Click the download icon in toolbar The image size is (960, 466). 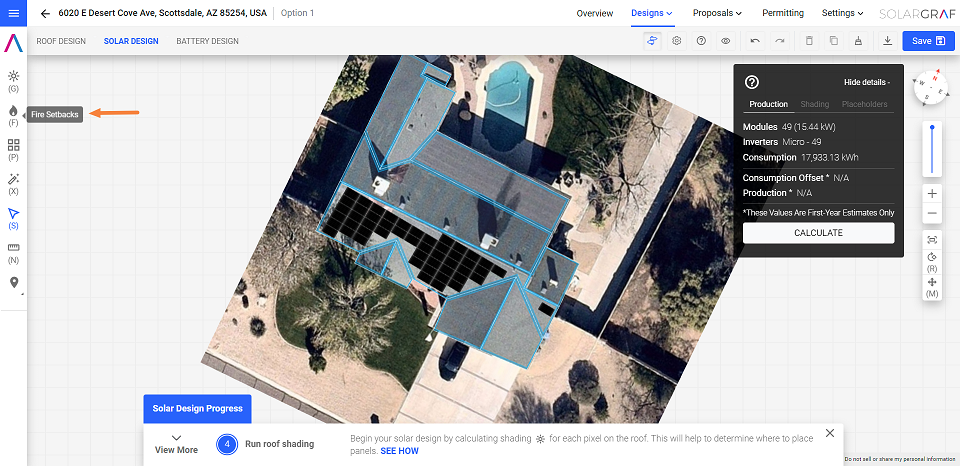887,41
